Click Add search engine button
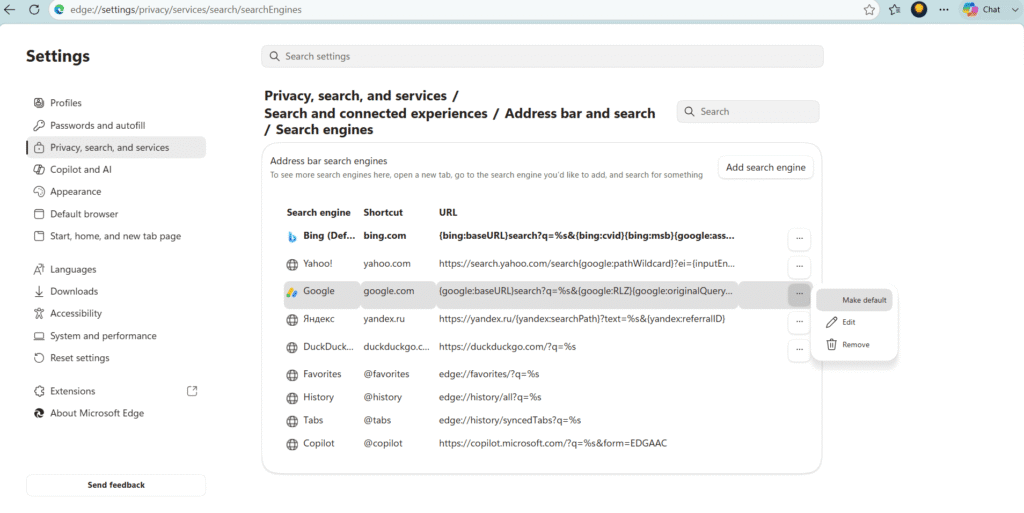1024x513 pixels. coord(765,168)
